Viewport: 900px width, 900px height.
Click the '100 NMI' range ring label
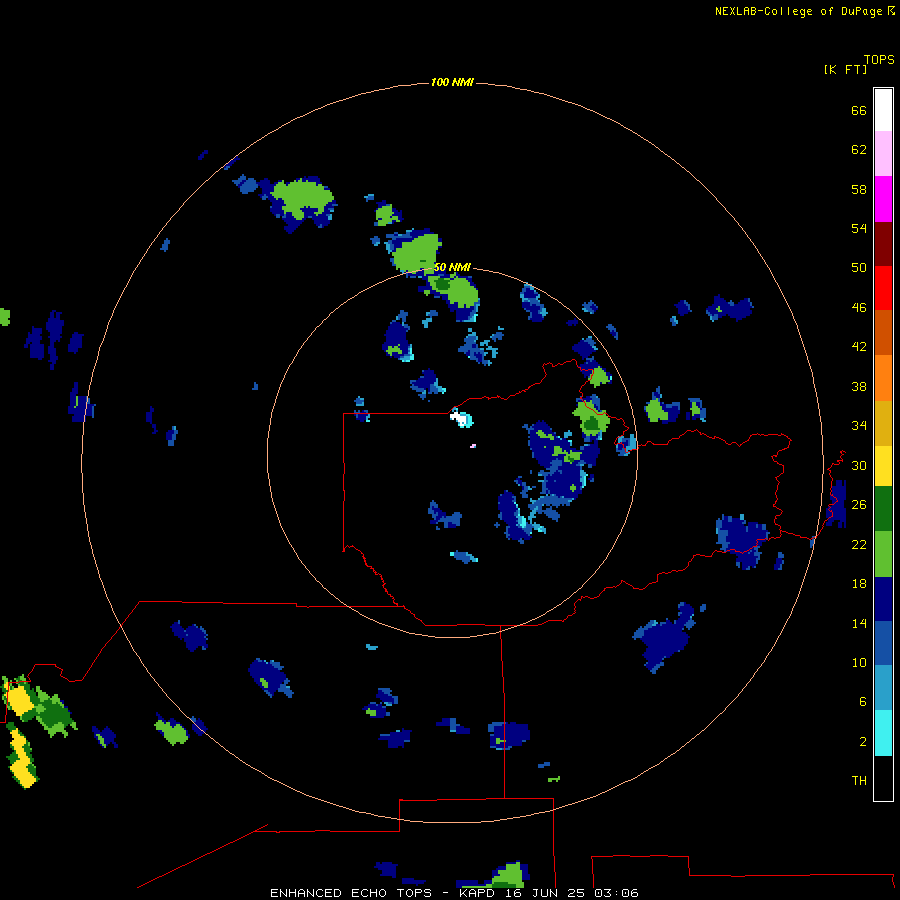pyautogui.click(x=452, y=83)
